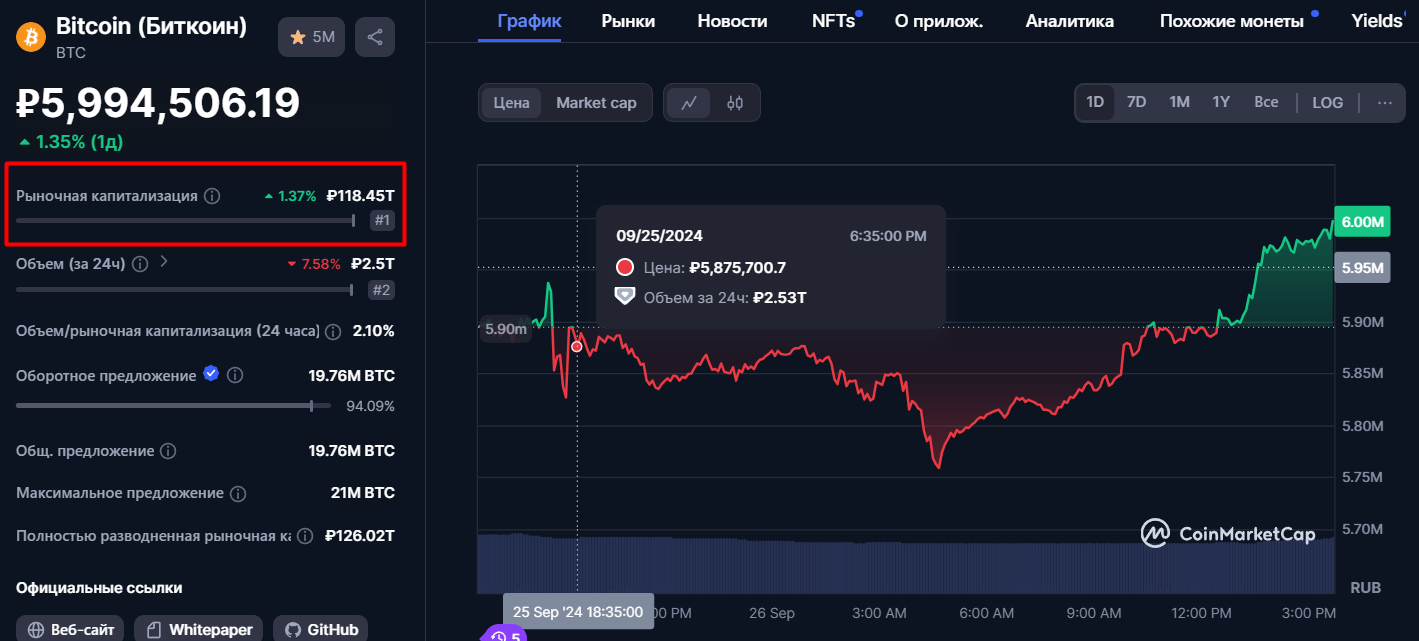The height and width of the screenshot is (641, 1419).
Task: Click the share icon next to Bitcoin title
Action: [x=375, y=37]
